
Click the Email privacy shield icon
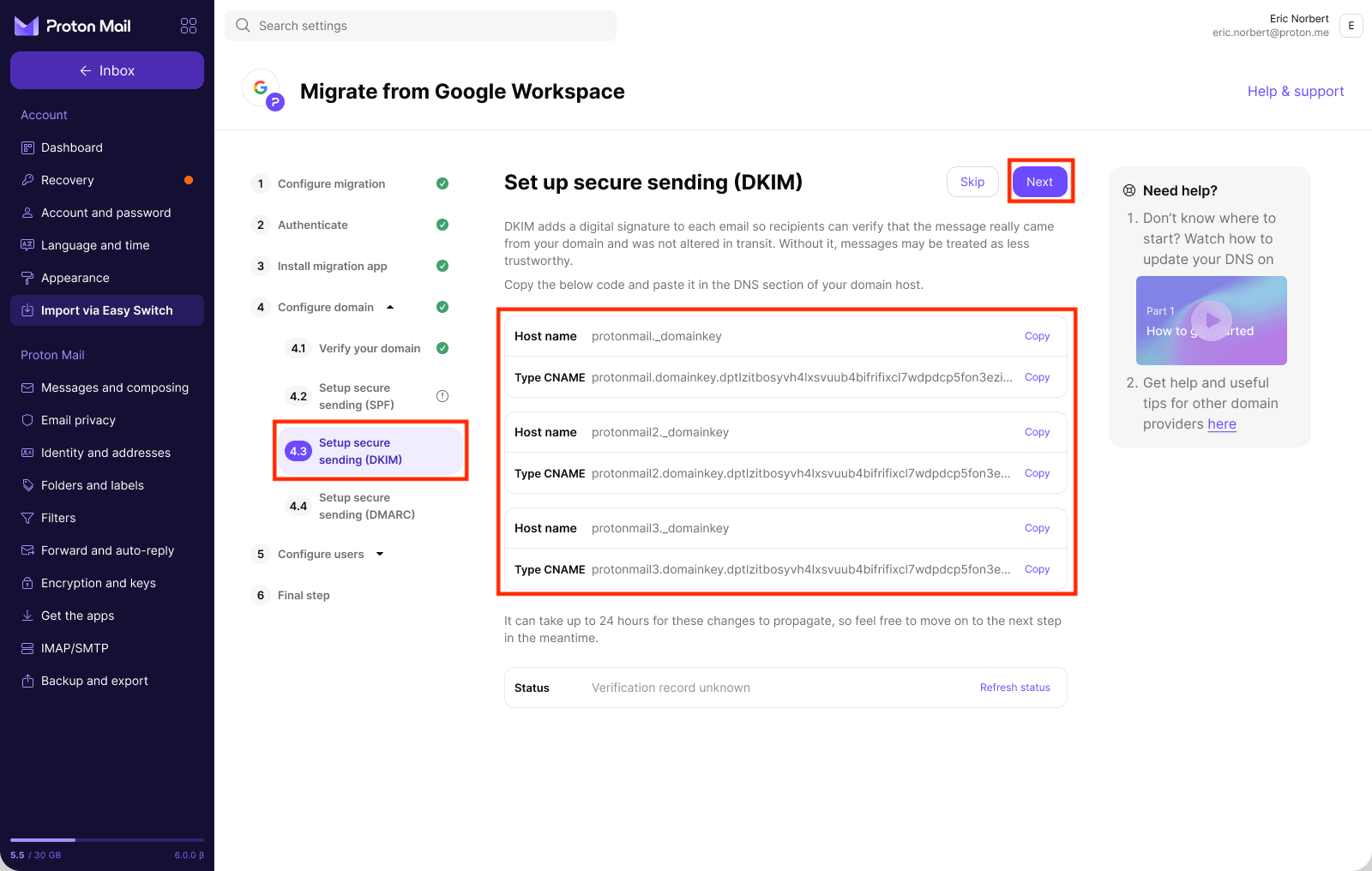tap(27, 420)
